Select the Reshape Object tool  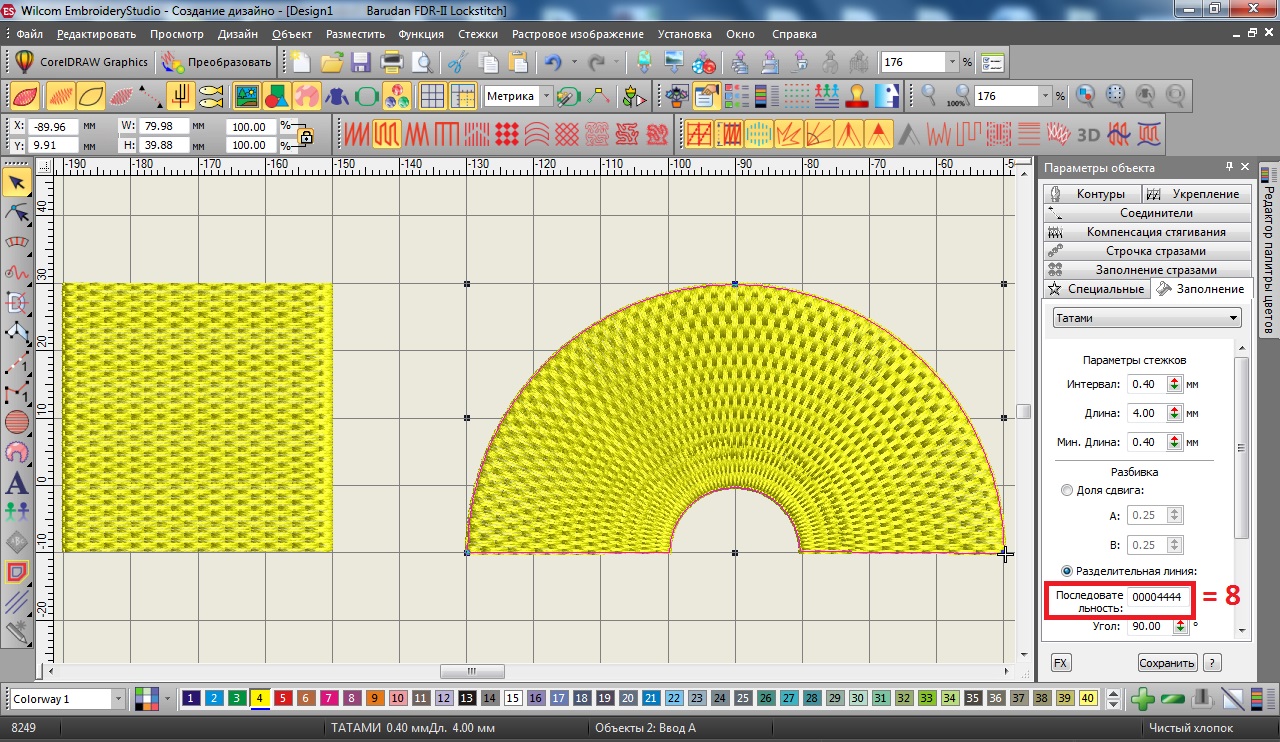pos(17,212)
